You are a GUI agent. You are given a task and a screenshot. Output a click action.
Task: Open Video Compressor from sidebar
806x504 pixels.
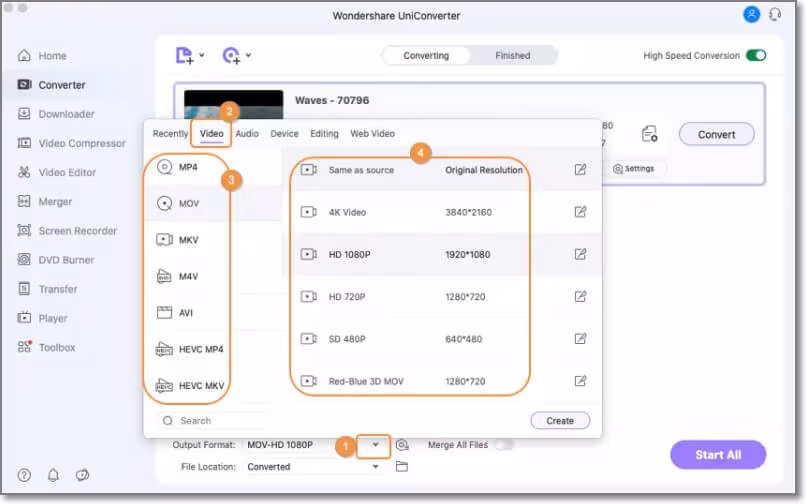click(71, 143)
